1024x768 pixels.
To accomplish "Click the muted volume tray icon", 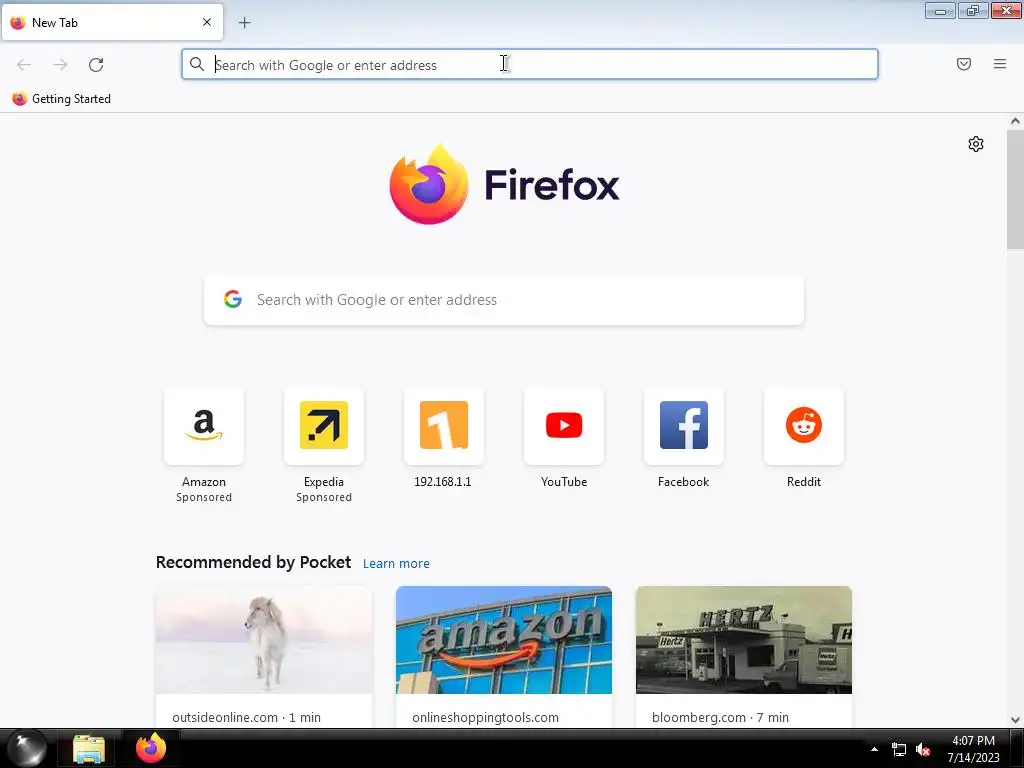I will [923, 750].
